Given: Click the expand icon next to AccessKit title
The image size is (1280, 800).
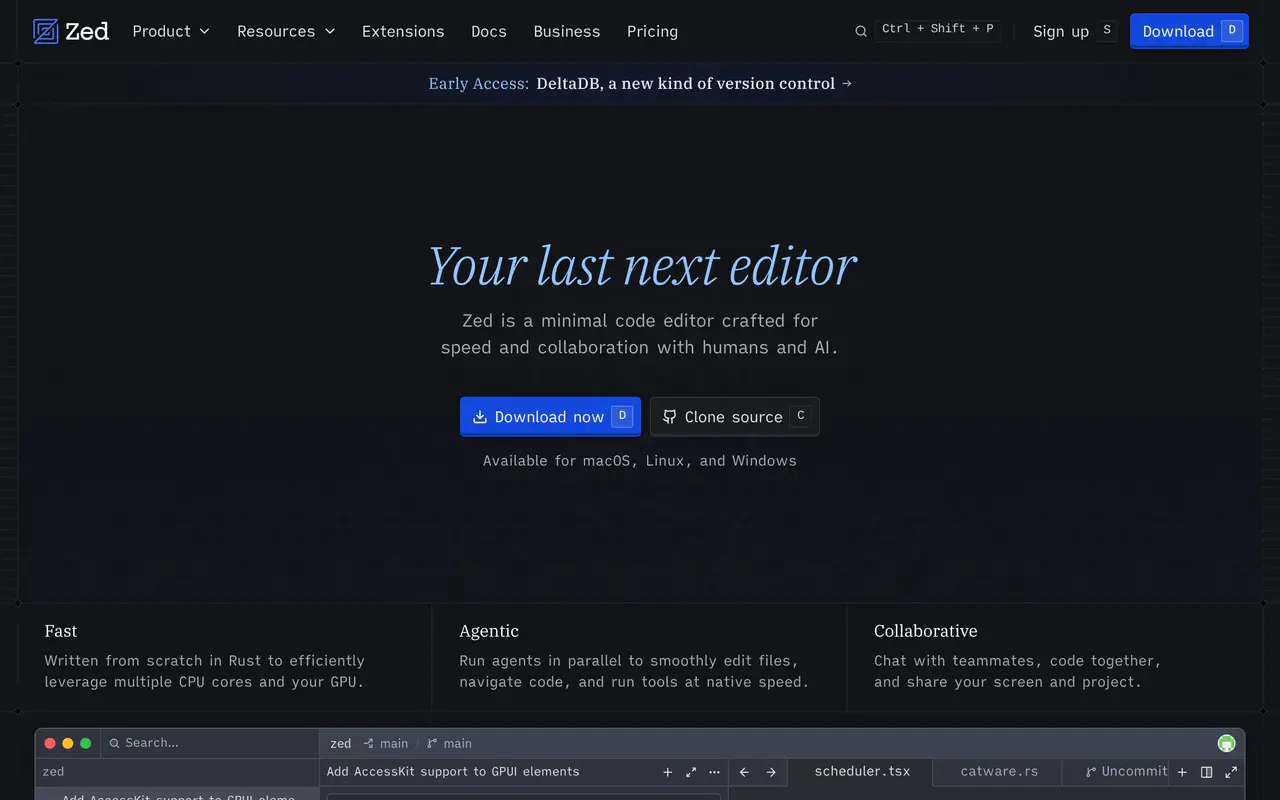Looking at the screenshot, I should (691, 772).
